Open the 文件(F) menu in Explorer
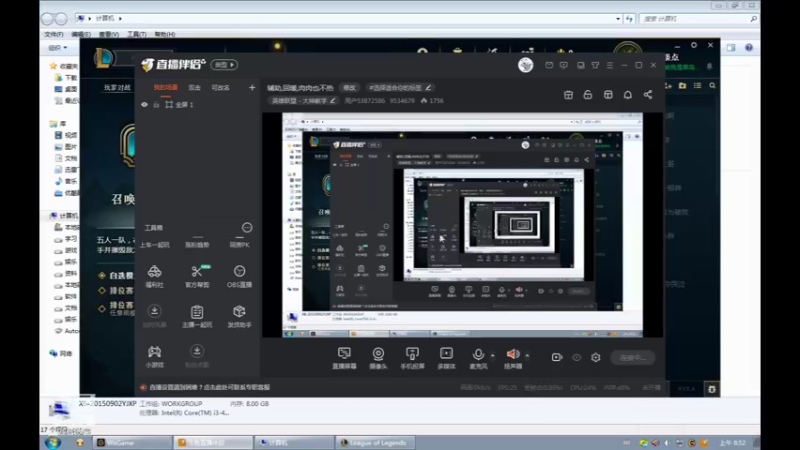Image resolution: width=800 pixels, height=450 pixels. point(54,34)
